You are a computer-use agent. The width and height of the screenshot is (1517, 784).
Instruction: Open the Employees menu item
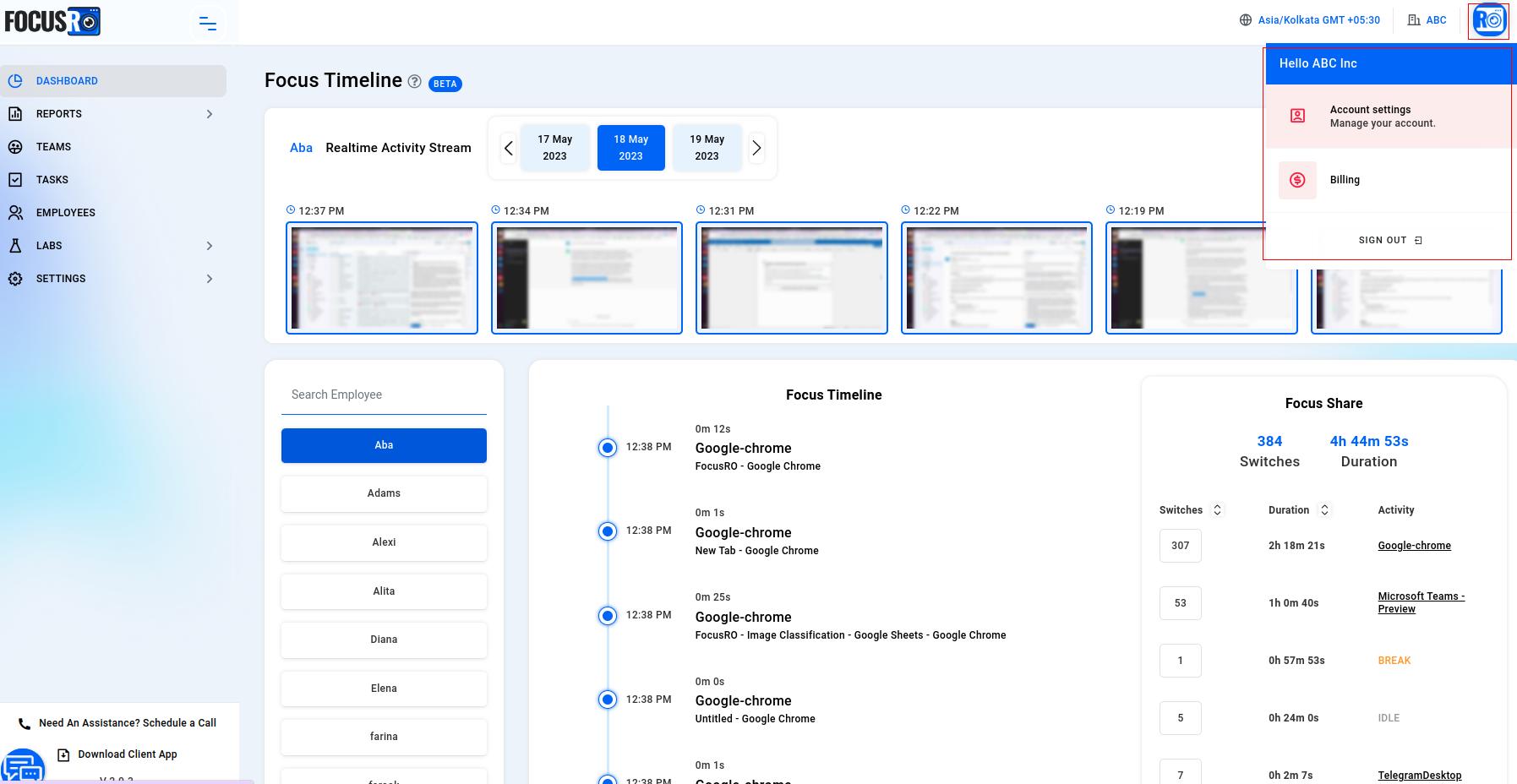(113, 213)
